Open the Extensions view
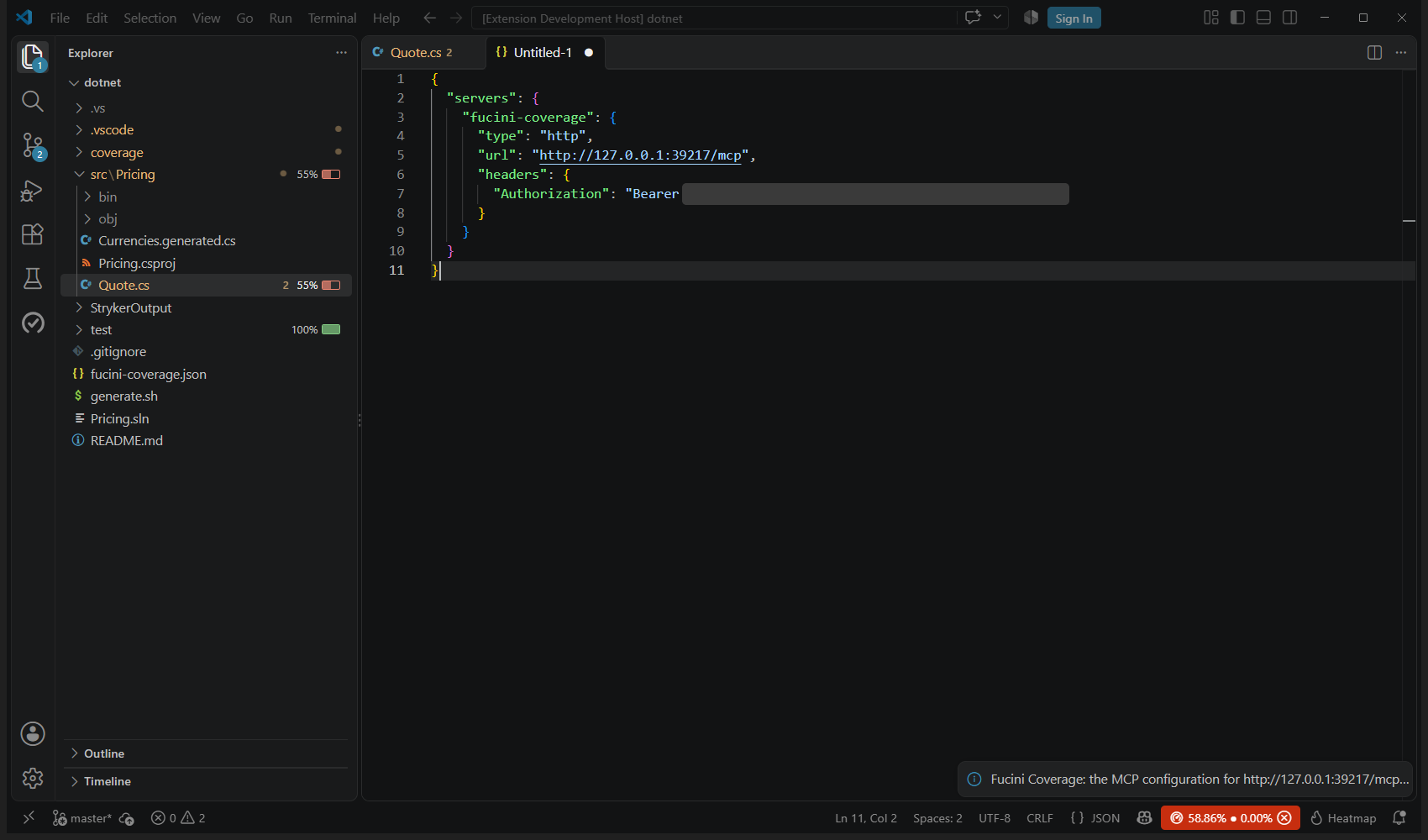1428x840 pixels. [x=33, y=234]
